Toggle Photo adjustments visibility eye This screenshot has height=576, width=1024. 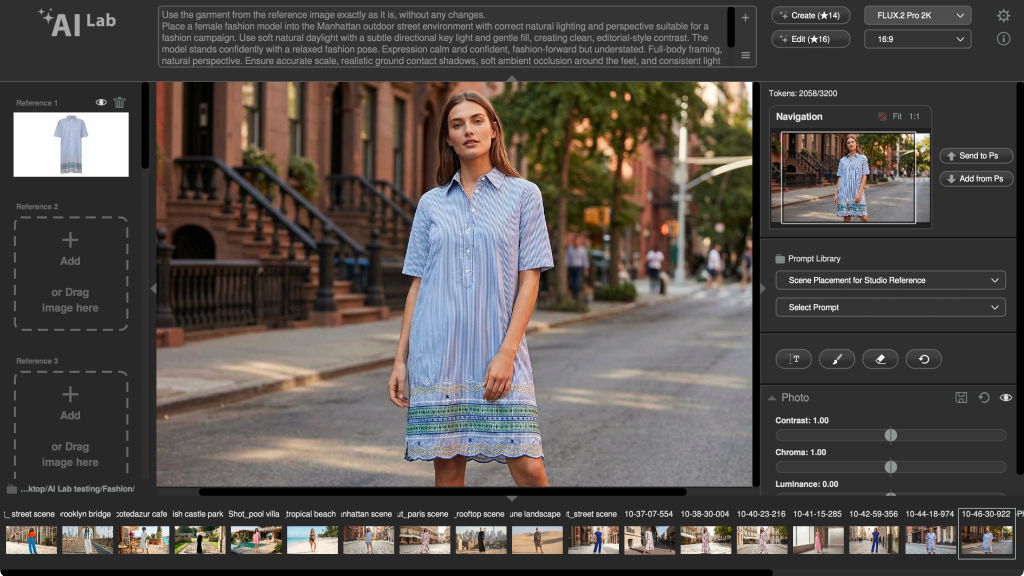coord(1006,398)
